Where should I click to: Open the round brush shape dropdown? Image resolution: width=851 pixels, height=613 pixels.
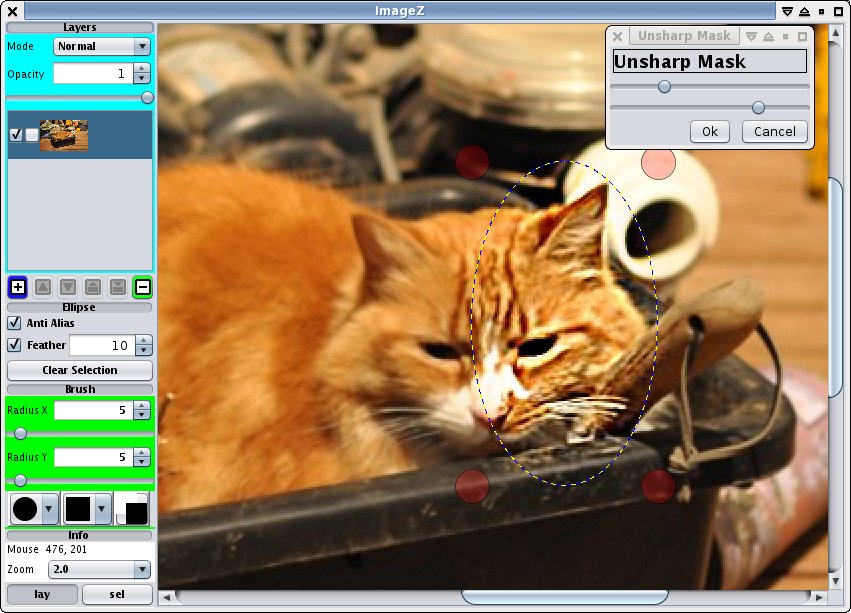[x=48, y=509]
